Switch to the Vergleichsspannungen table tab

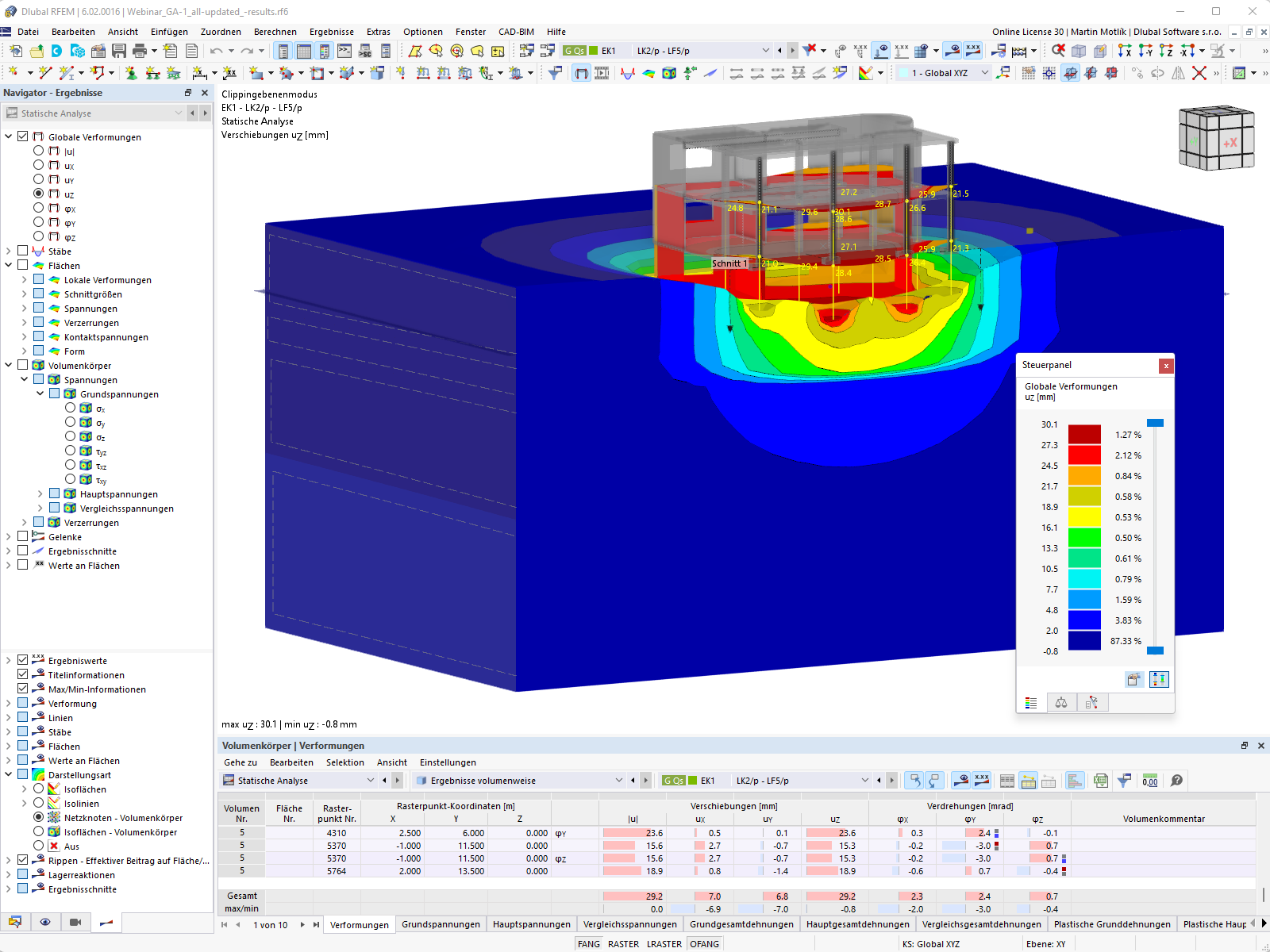(630, 924)
